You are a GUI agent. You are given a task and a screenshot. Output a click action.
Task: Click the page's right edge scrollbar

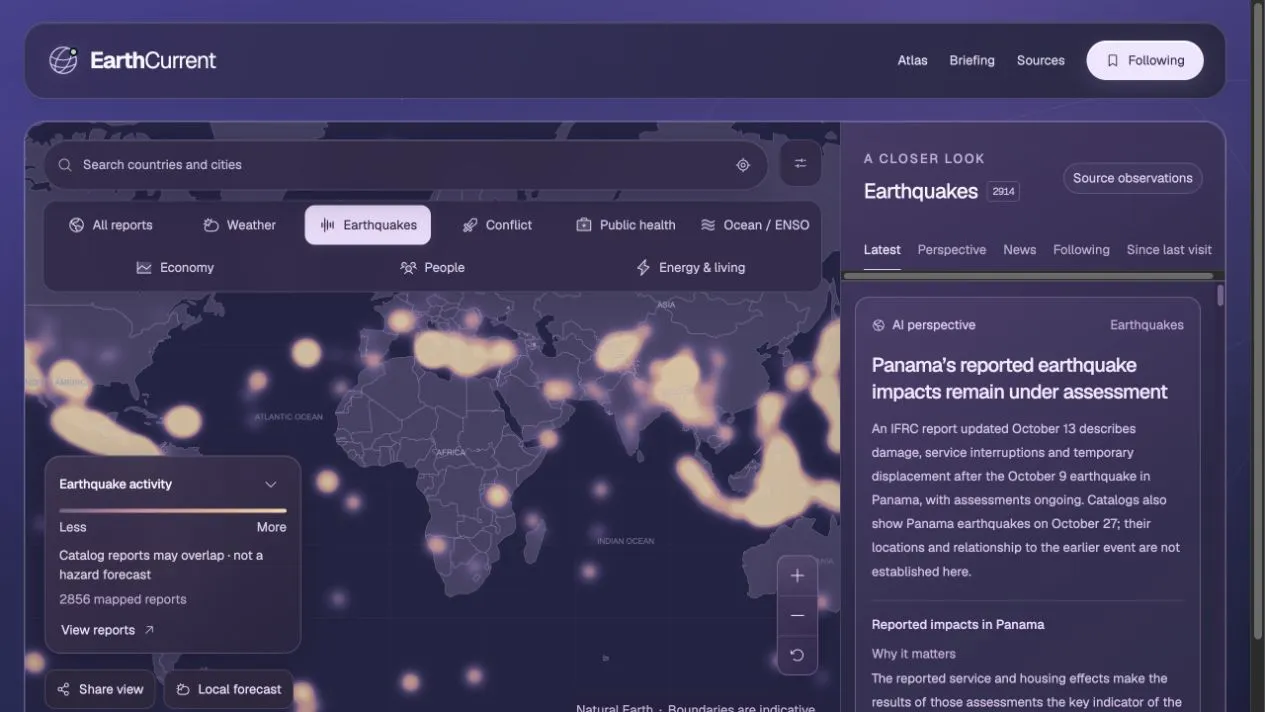(1258, 320)
